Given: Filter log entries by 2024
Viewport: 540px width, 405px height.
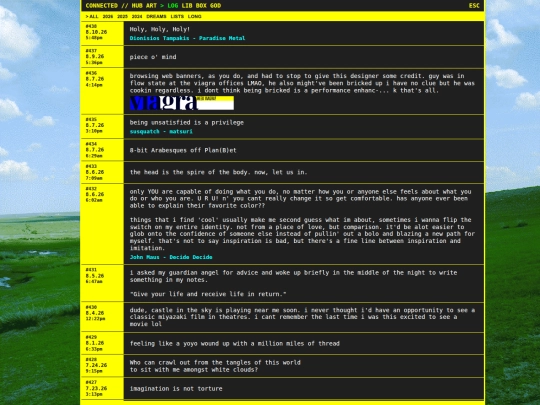Looking at the screenshot, I should click(x=137, y=16).
